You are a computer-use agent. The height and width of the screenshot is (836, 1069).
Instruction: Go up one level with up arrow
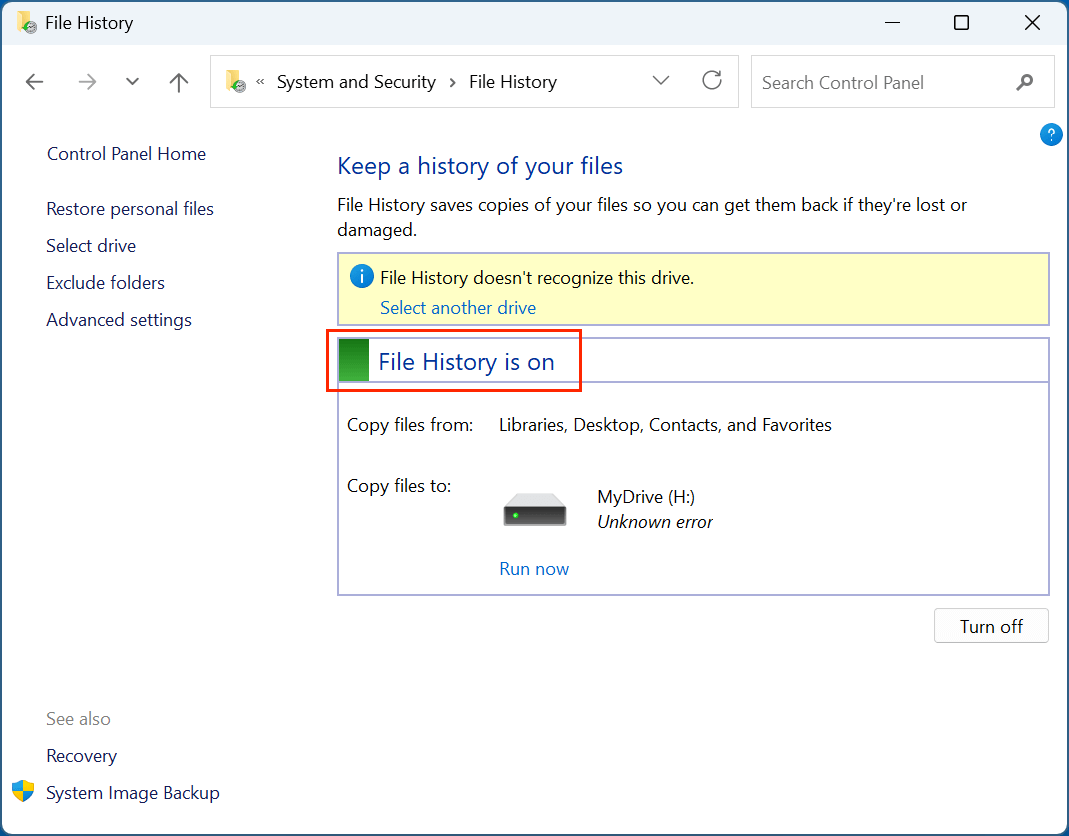pyautogui.click(x=179, y=82)
